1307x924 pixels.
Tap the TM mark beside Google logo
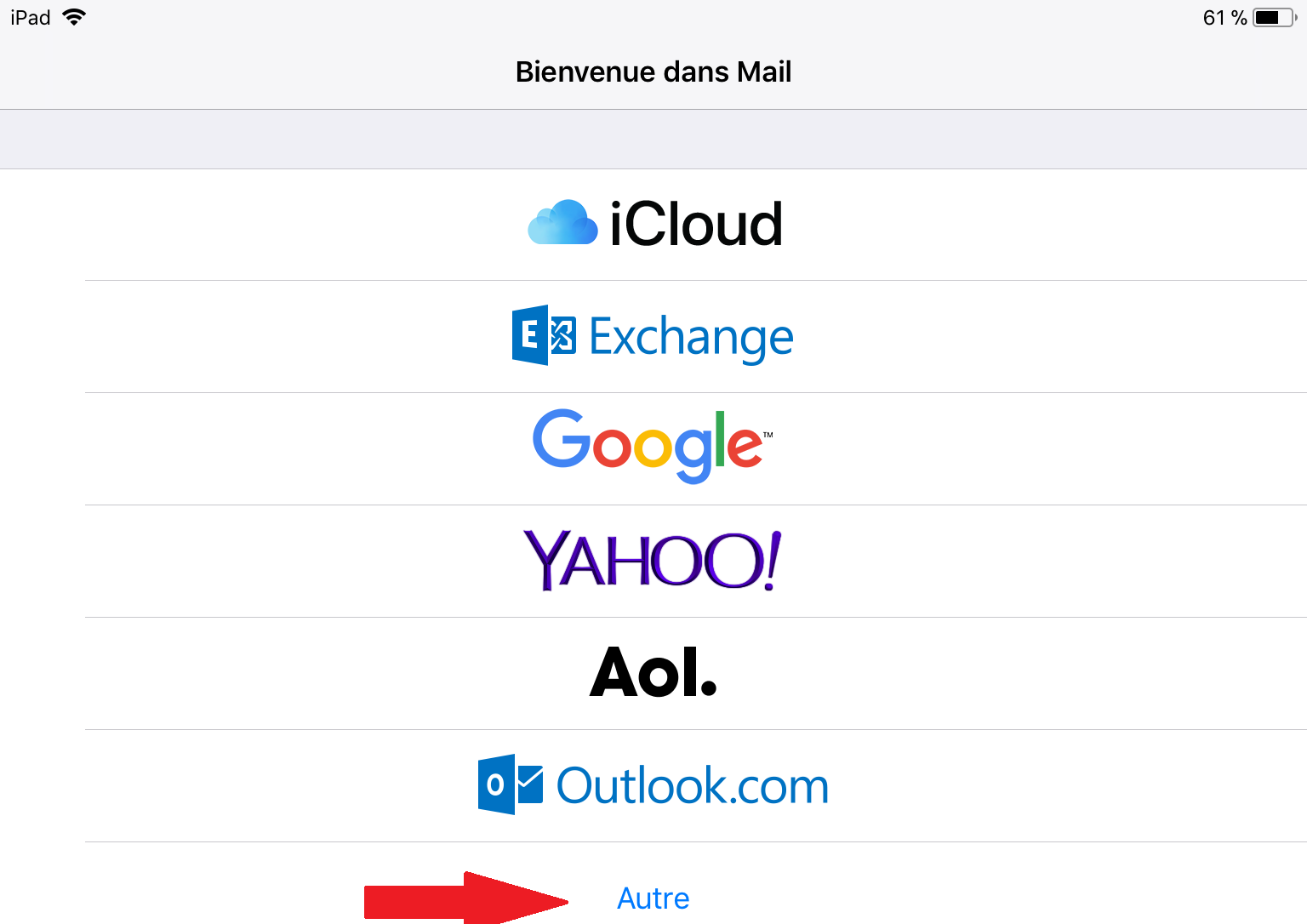click(x=768, y=435)
